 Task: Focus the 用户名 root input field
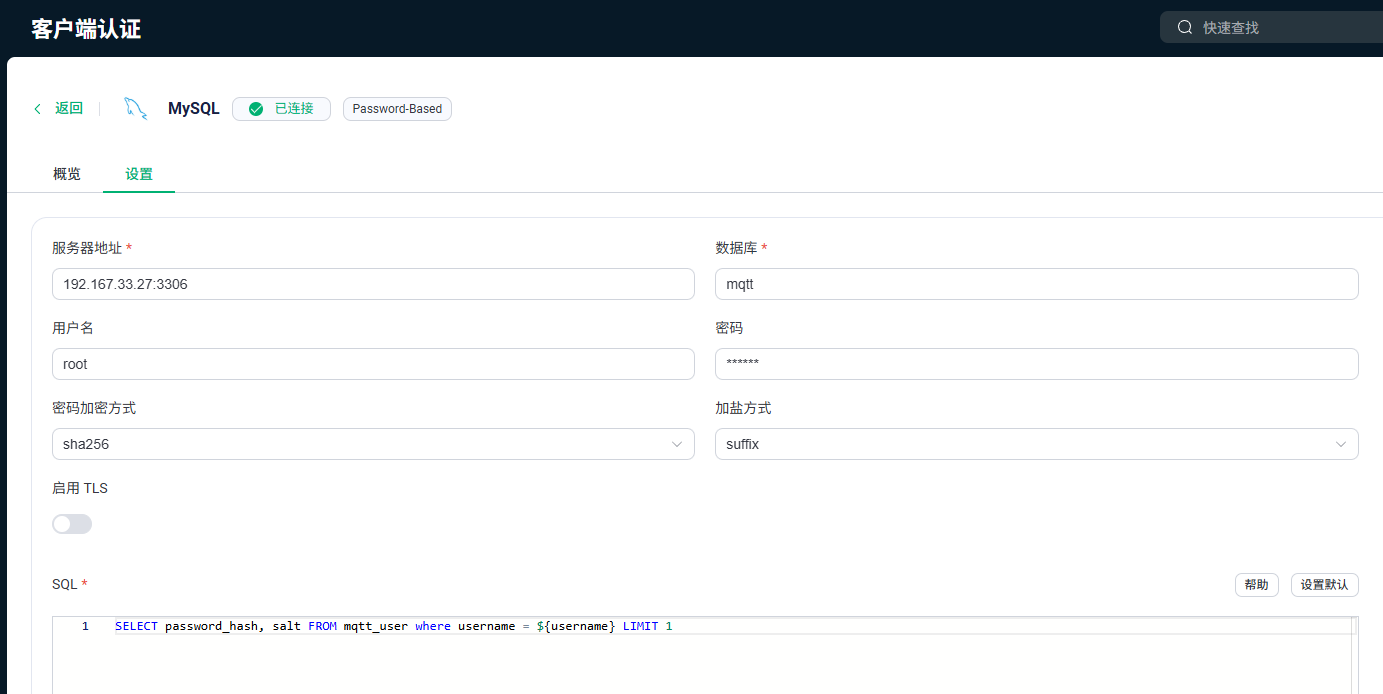pyautogui.click(x=373, y=364)
